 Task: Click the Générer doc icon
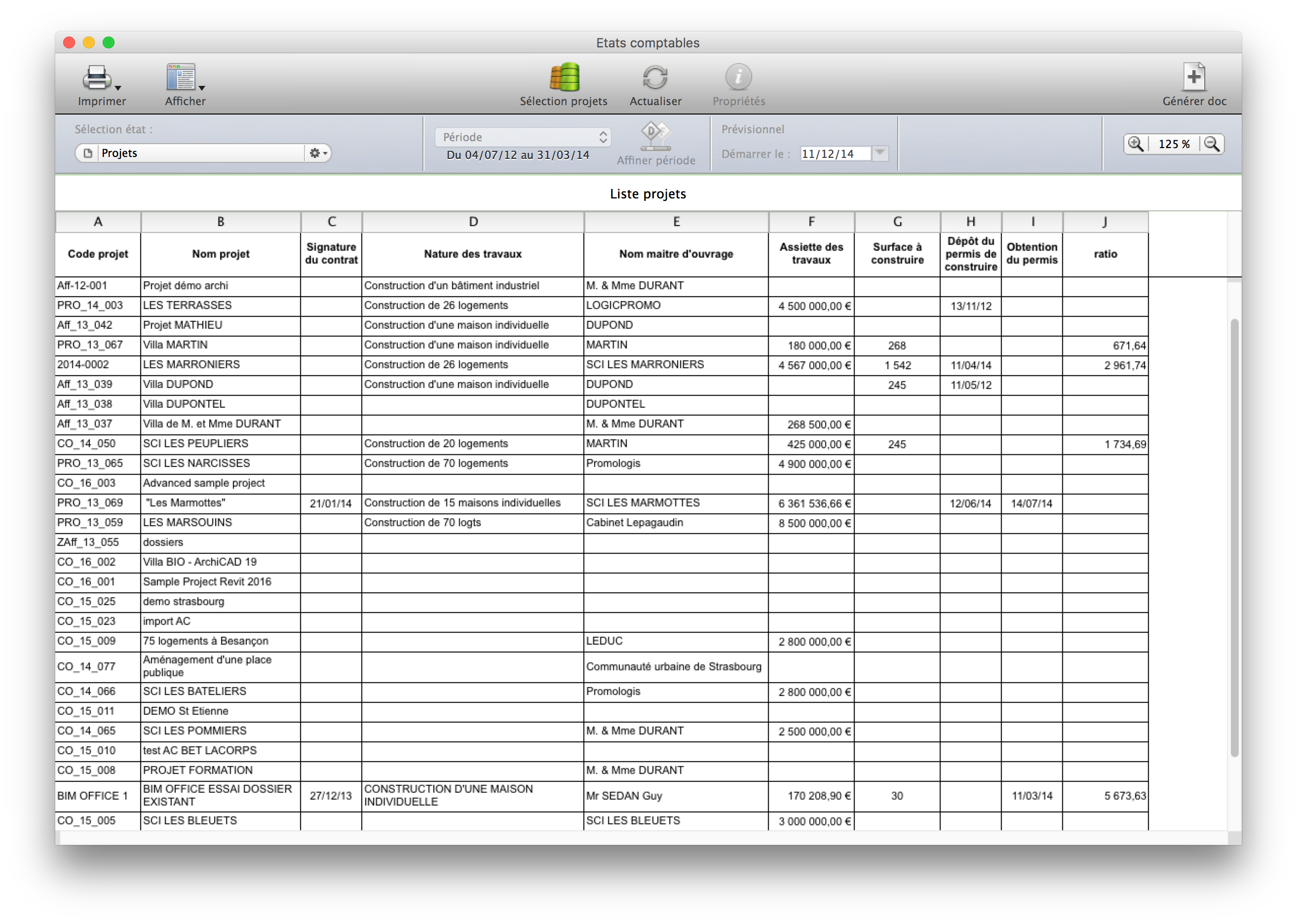[1194, 77]
